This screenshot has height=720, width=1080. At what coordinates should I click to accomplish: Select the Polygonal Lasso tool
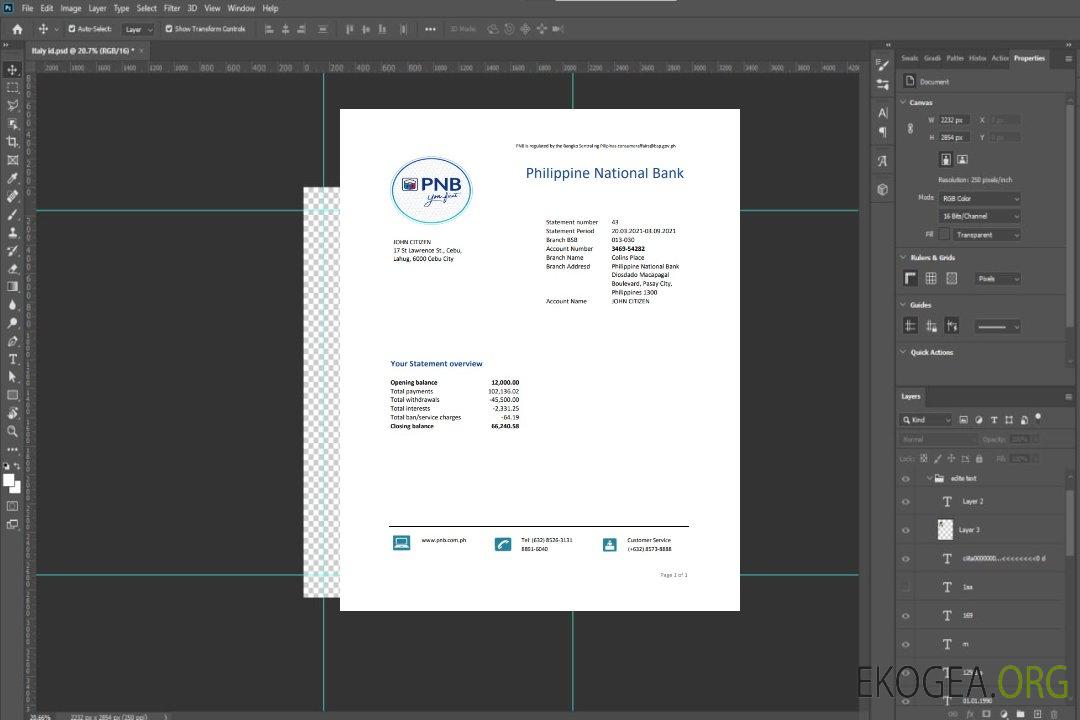[12, 105]
